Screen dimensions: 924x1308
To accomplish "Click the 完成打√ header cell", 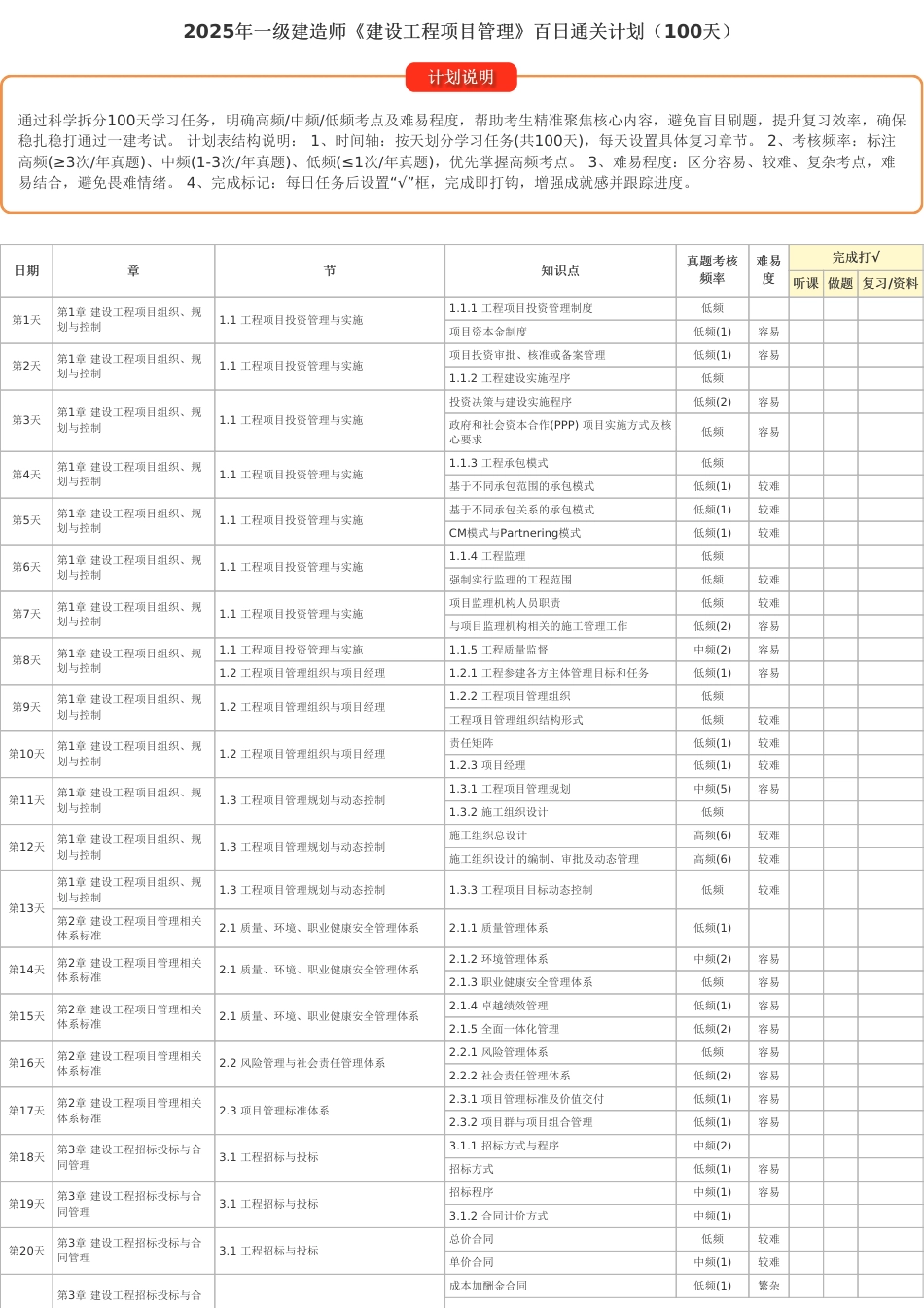I will click(x=856, y=258).
